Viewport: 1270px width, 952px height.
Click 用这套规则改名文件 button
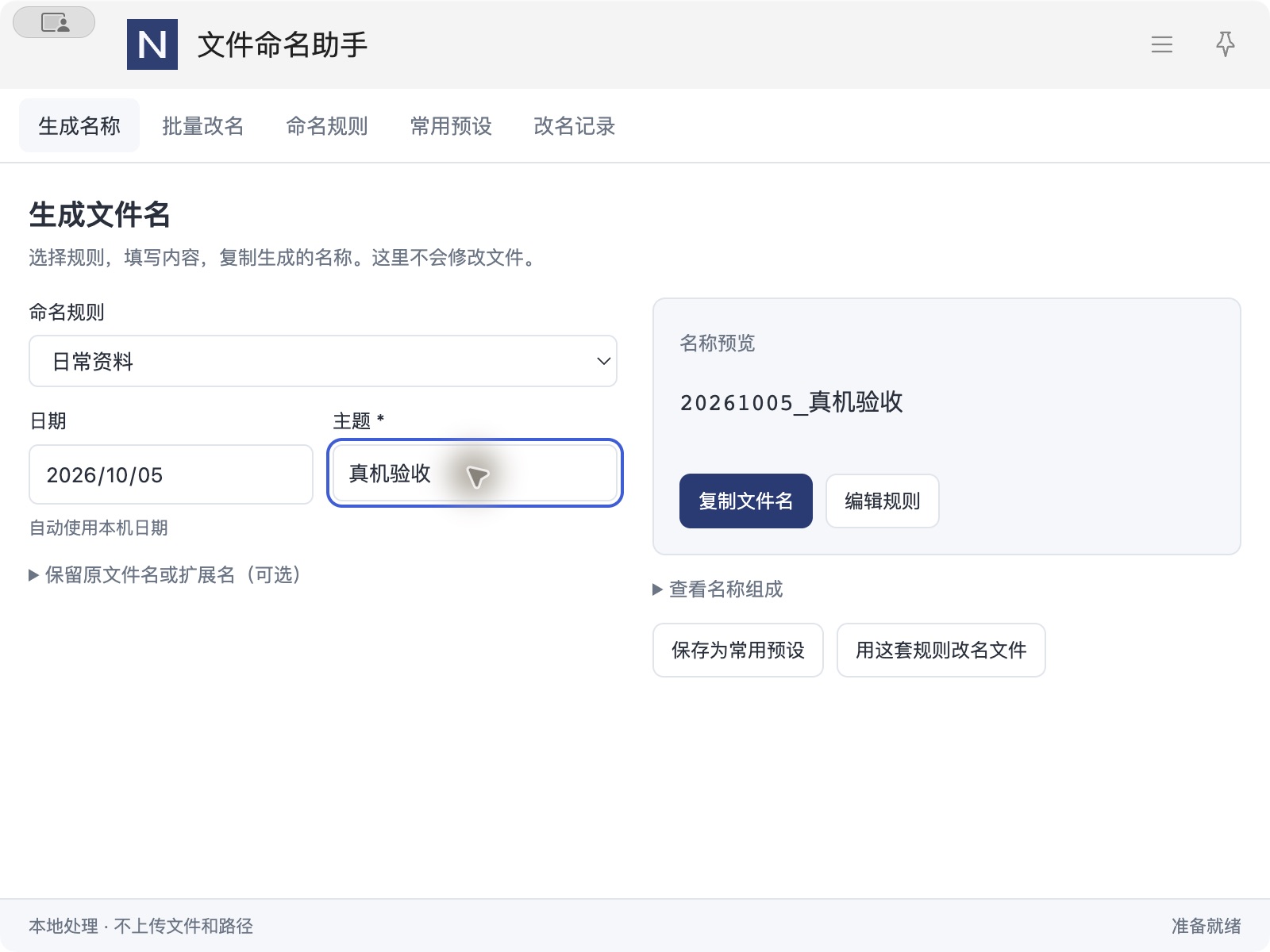941,650
